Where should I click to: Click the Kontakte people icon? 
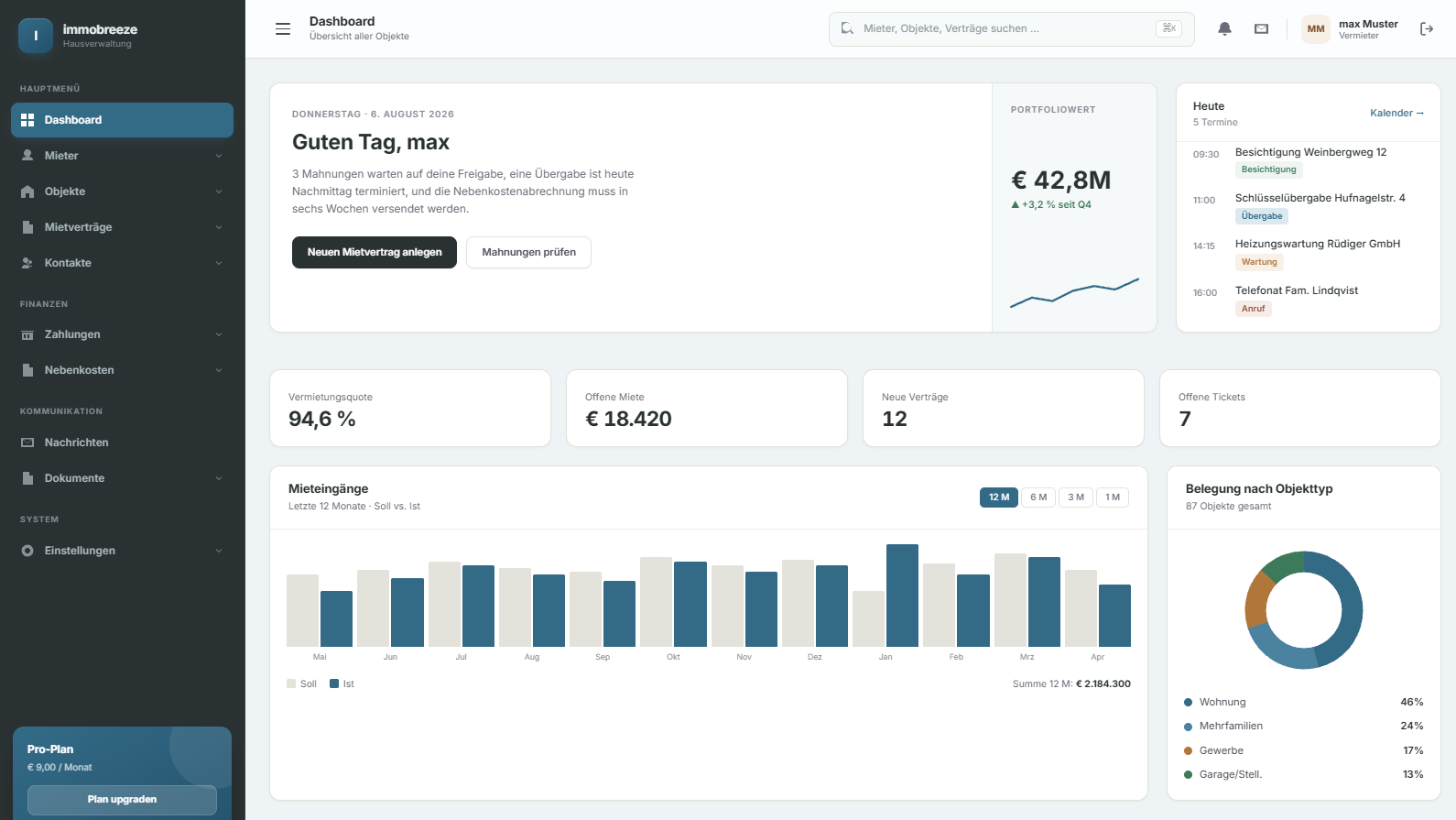click(27, 263)
